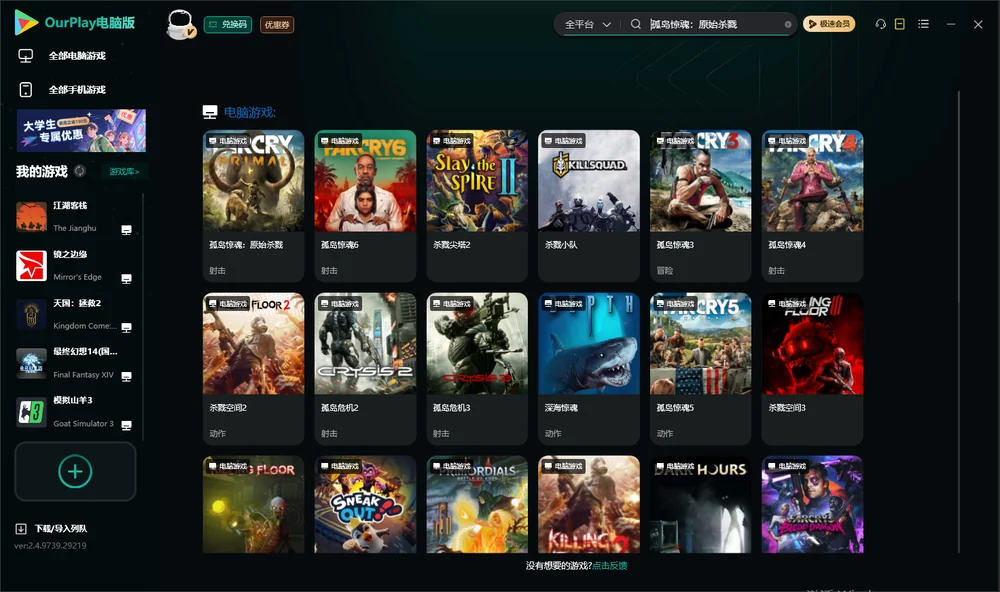
Task: Open the 孤岛惊魂:原始杀戮 game card
Action: pyautogui.click(x=253, y=206)
